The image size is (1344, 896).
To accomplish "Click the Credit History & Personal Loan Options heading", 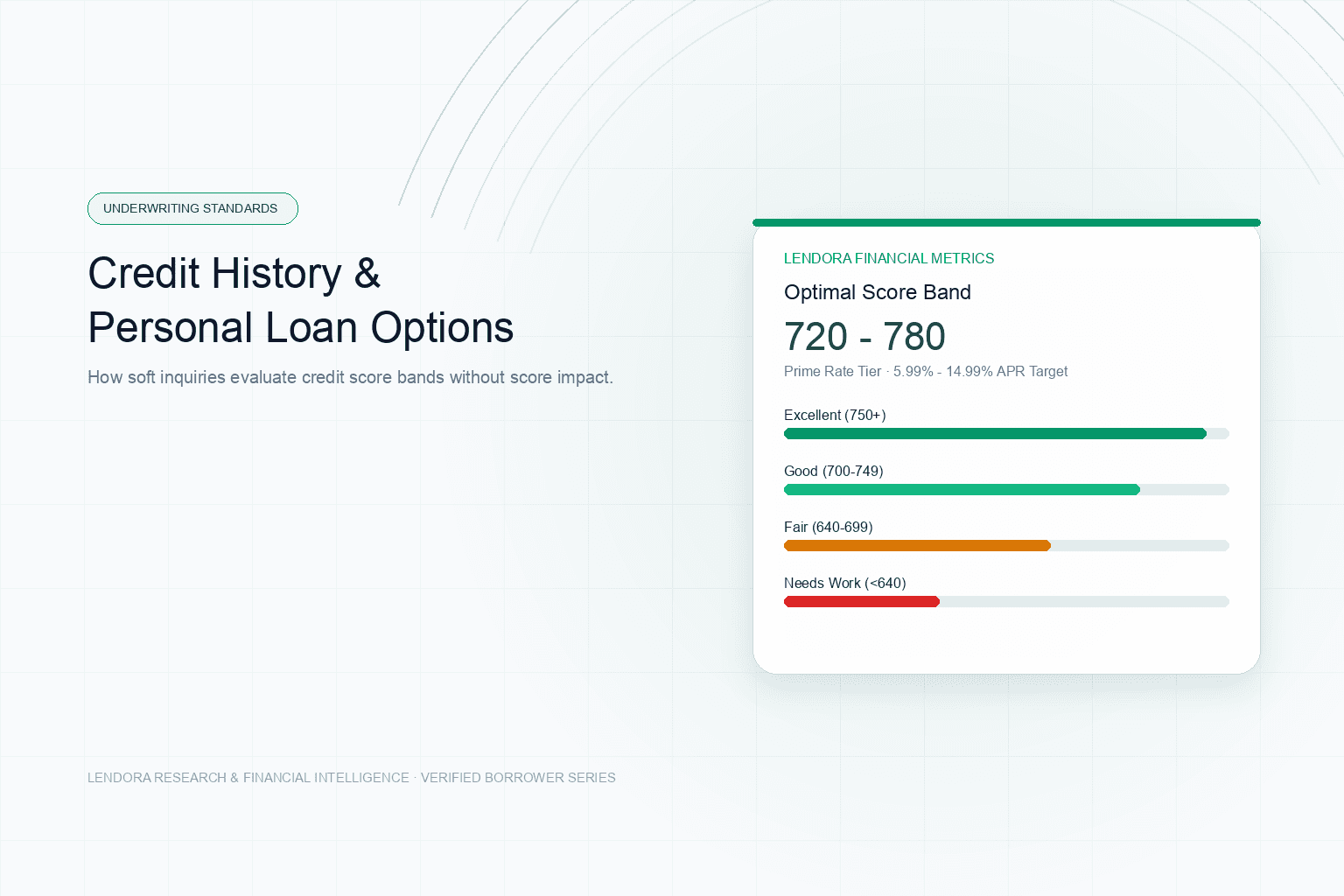I will click(300, 300).
